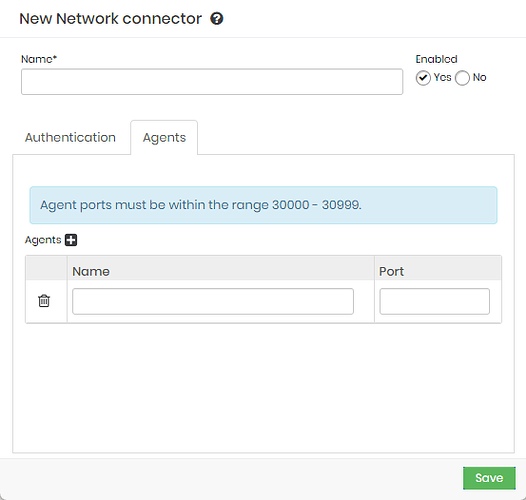Screen dimensions: 526x500
Task: Open the Agents tab
Action: pos(164,138)
